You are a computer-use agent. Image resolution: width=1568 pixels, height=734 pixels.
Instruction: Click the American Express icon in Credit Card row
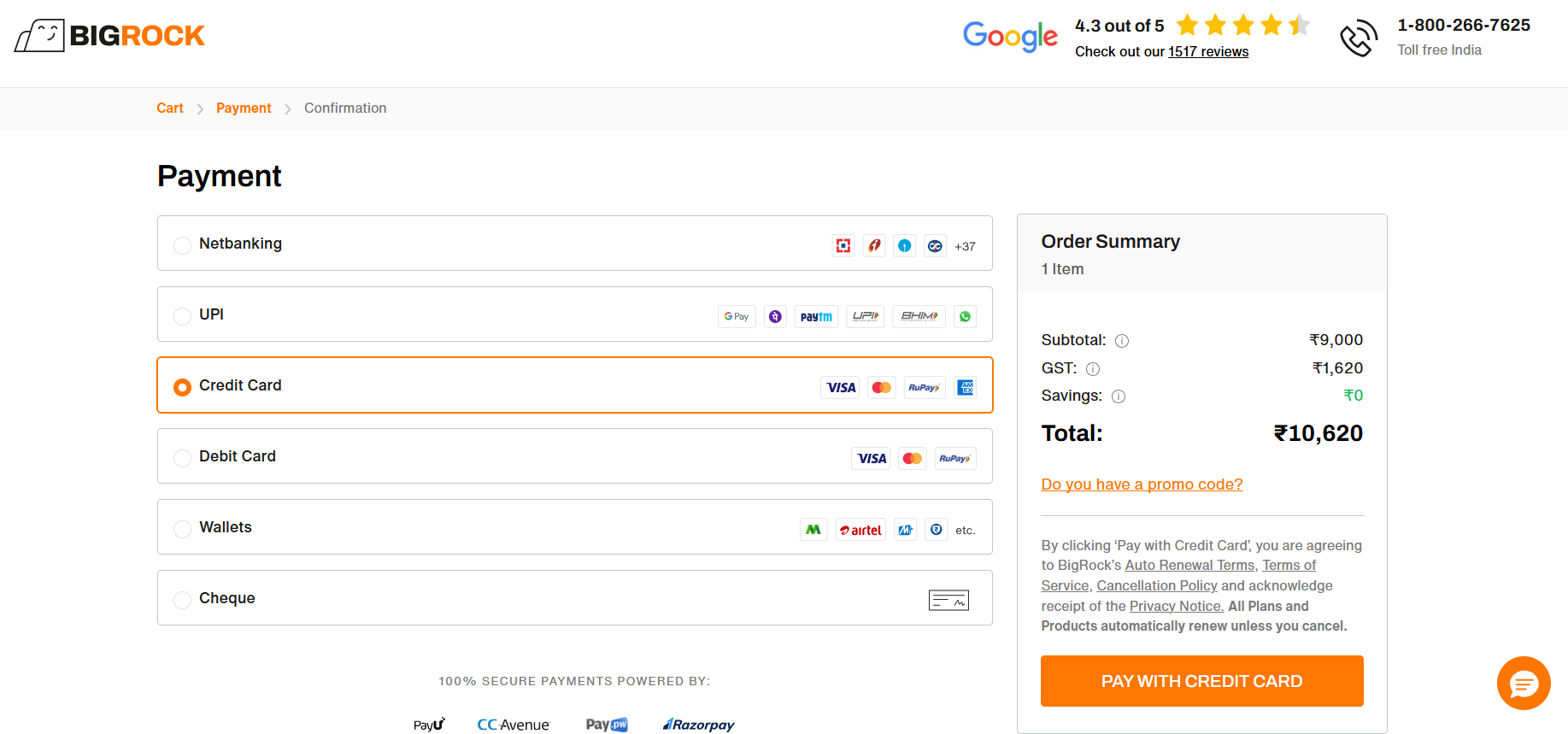coord(966,388)
